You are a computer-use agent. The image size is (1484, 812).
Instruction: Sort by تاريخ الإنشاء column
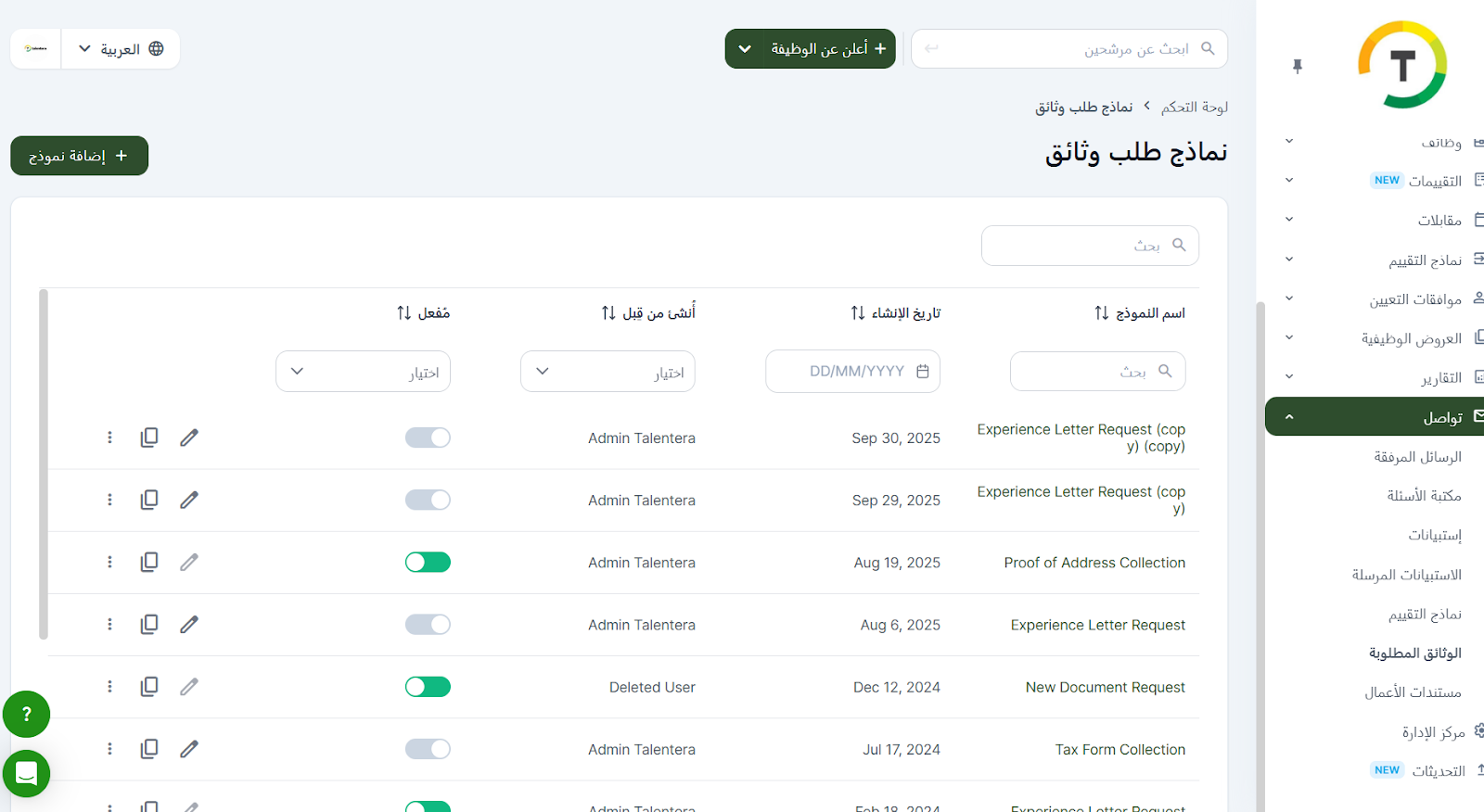click(x=858, y=313)
